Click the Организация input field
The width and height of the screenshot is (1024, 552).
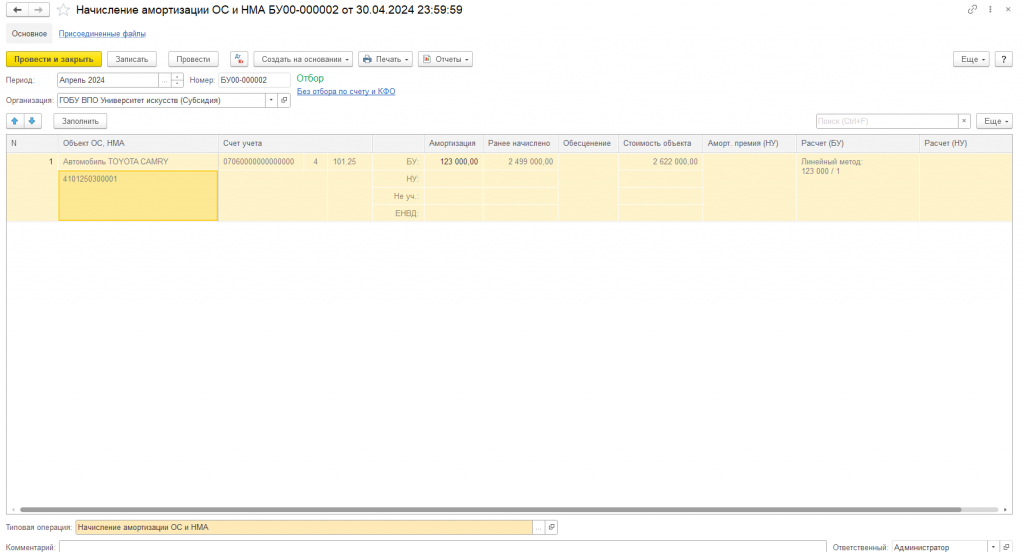click(x=161, y=100)
